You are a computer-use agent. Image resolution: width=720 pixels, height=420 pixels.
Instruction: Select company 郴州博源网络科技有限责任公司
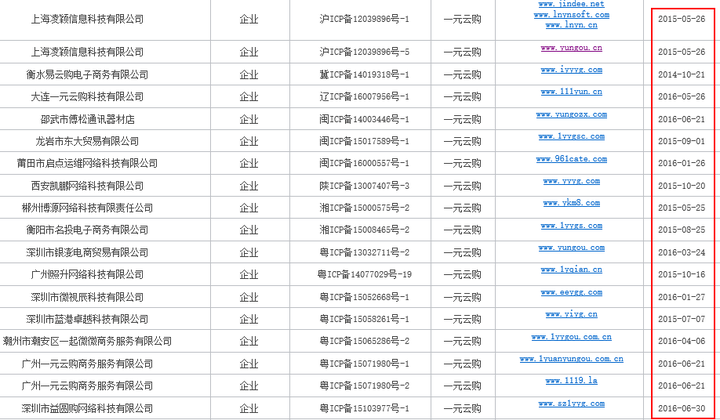pyautogui.click(x=87, y=208)
